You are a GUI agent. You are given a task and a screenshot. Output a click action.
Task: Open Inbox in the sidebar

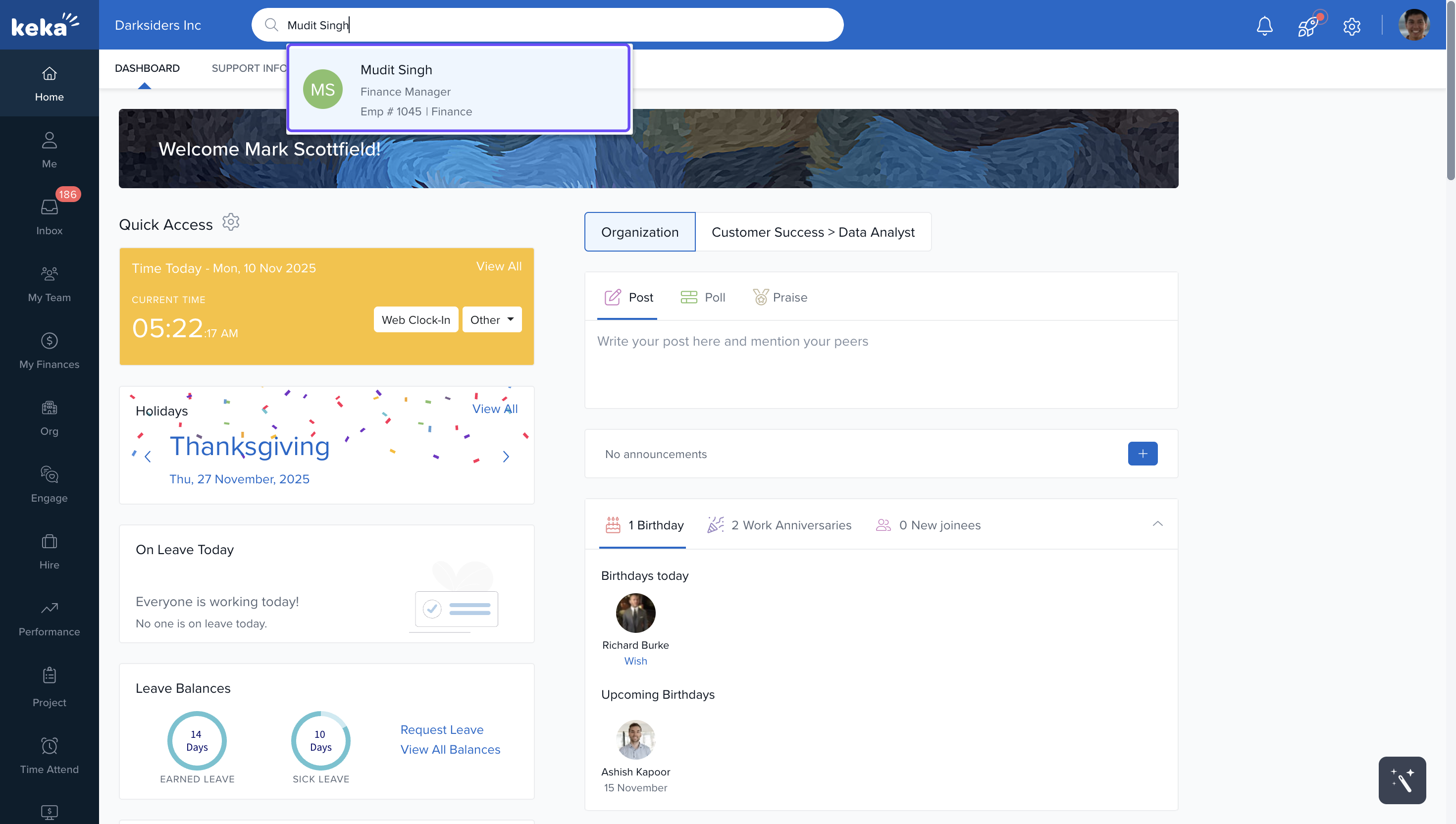point(49,216)
